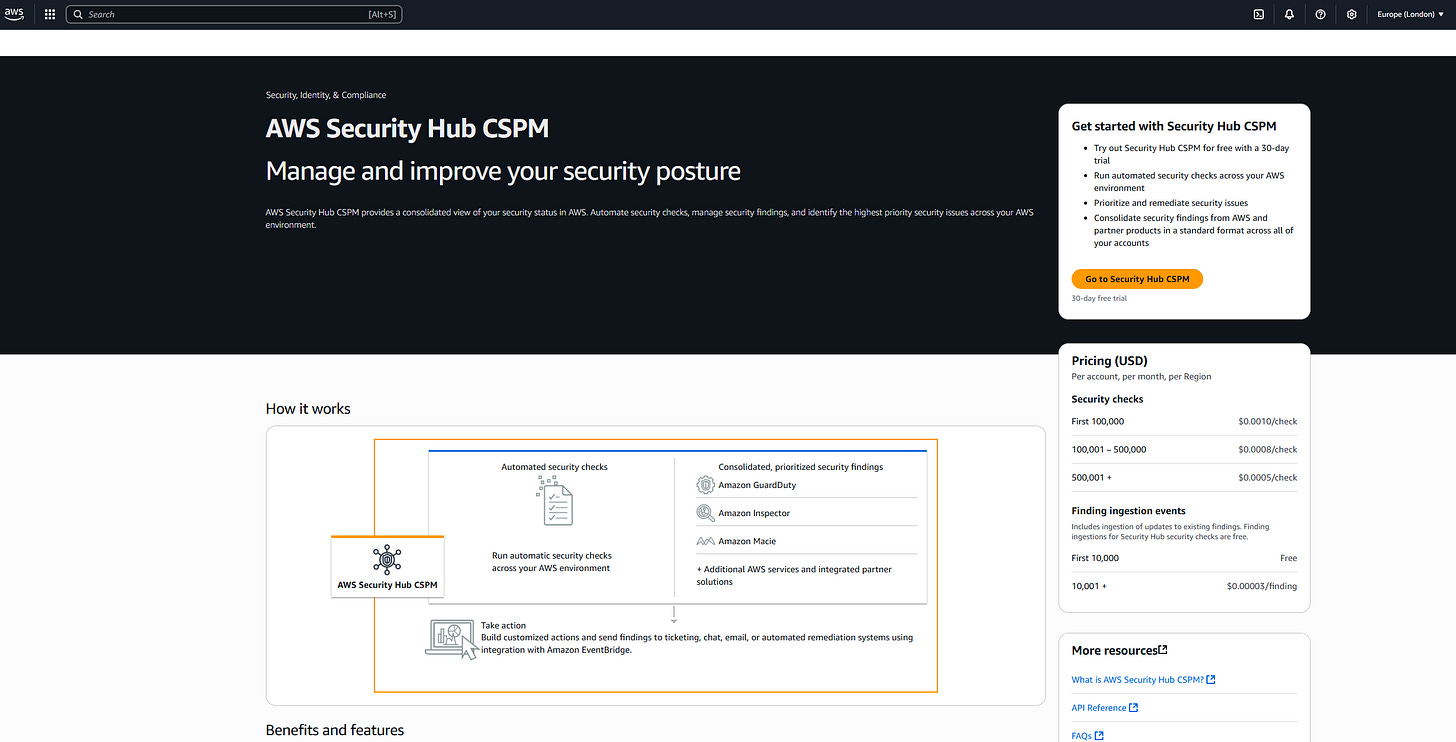
Task: Click the 30-day free trial caption
Action: coord(1099,298)
